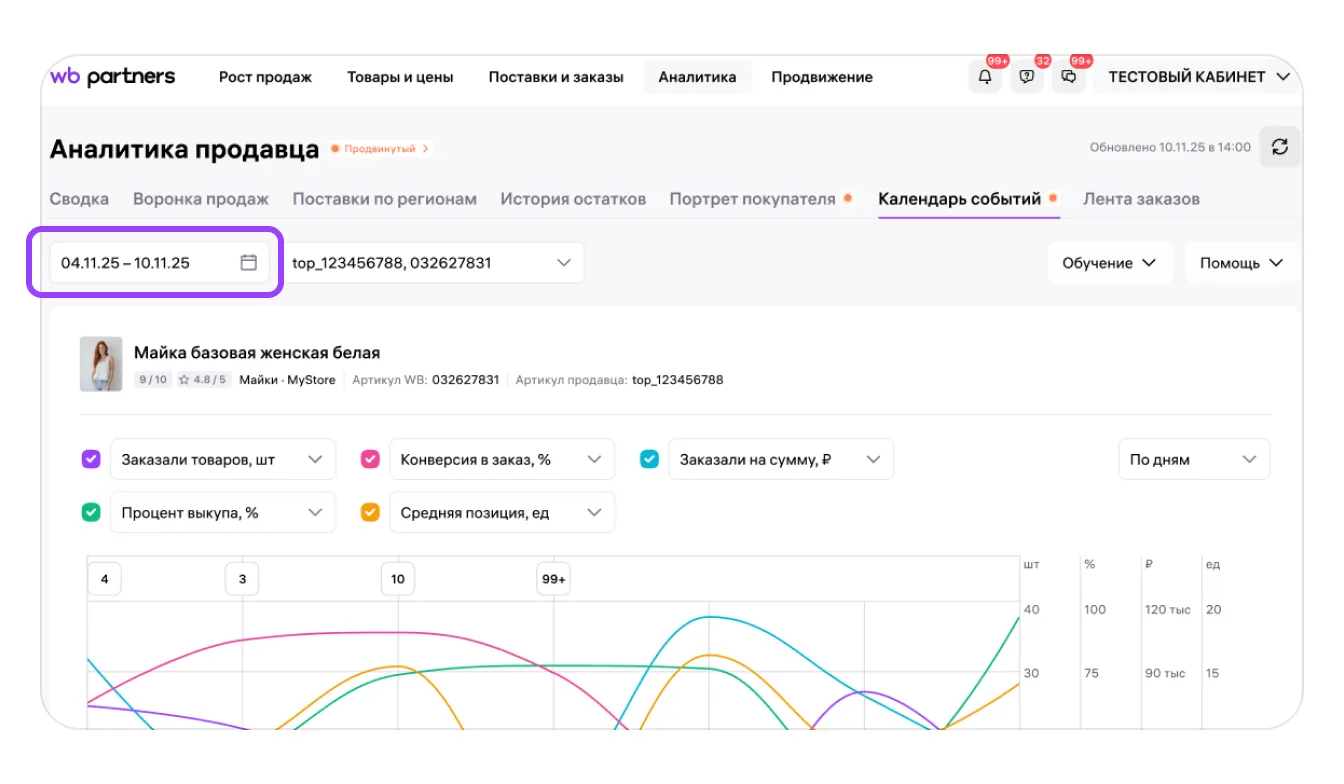Viewport: 1344px width, 784px height.
Task: Open the article selector dropdown top_123456788
Action: (x=431, y=263)
